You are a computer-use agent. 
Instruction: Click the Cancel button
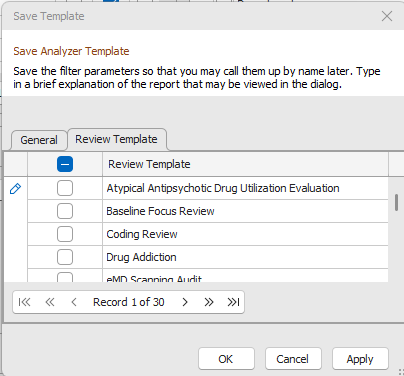click(x=293, y=359)
